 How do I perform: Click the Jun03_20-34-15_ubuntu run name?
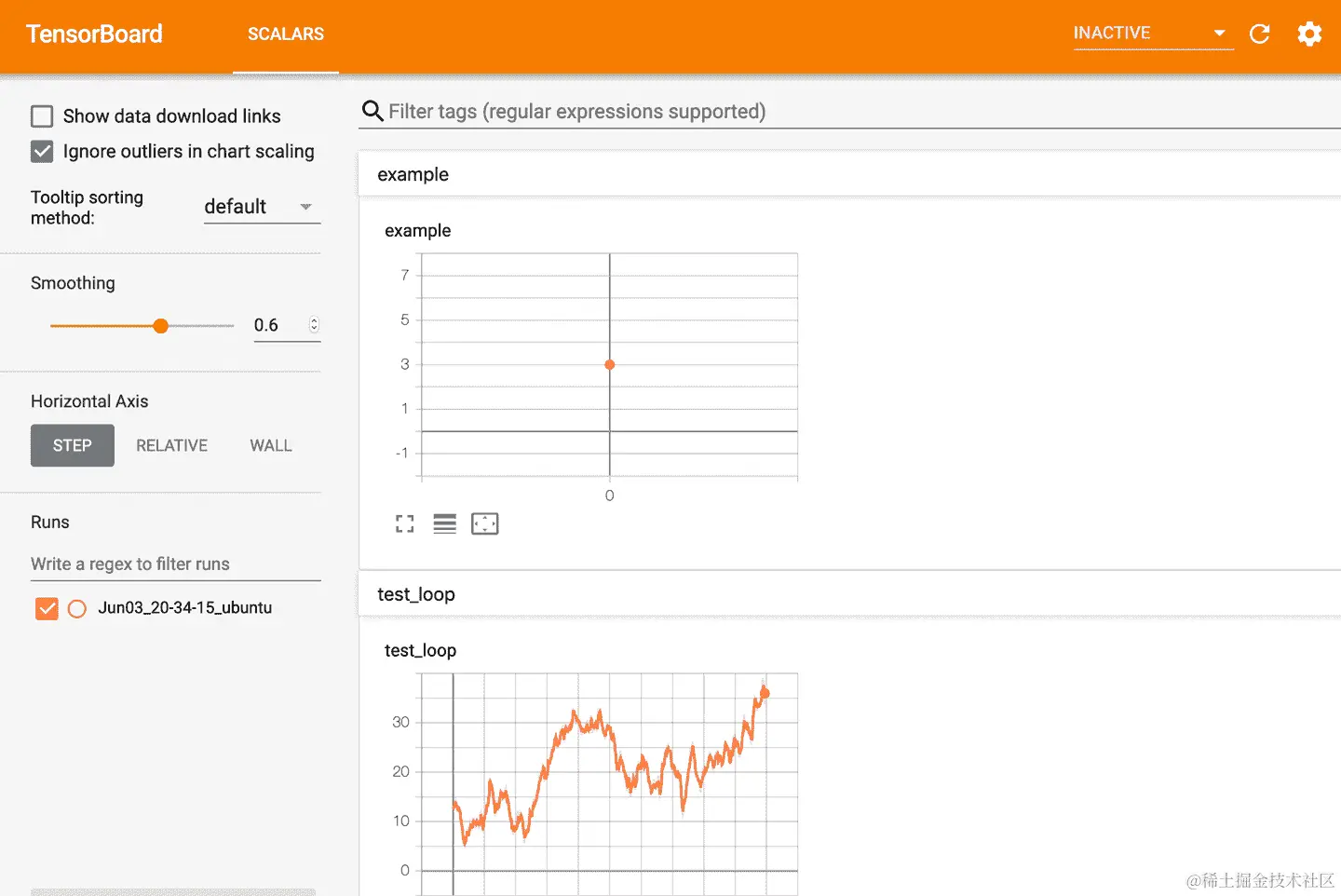pyautogui.click(x=185, y=608)
